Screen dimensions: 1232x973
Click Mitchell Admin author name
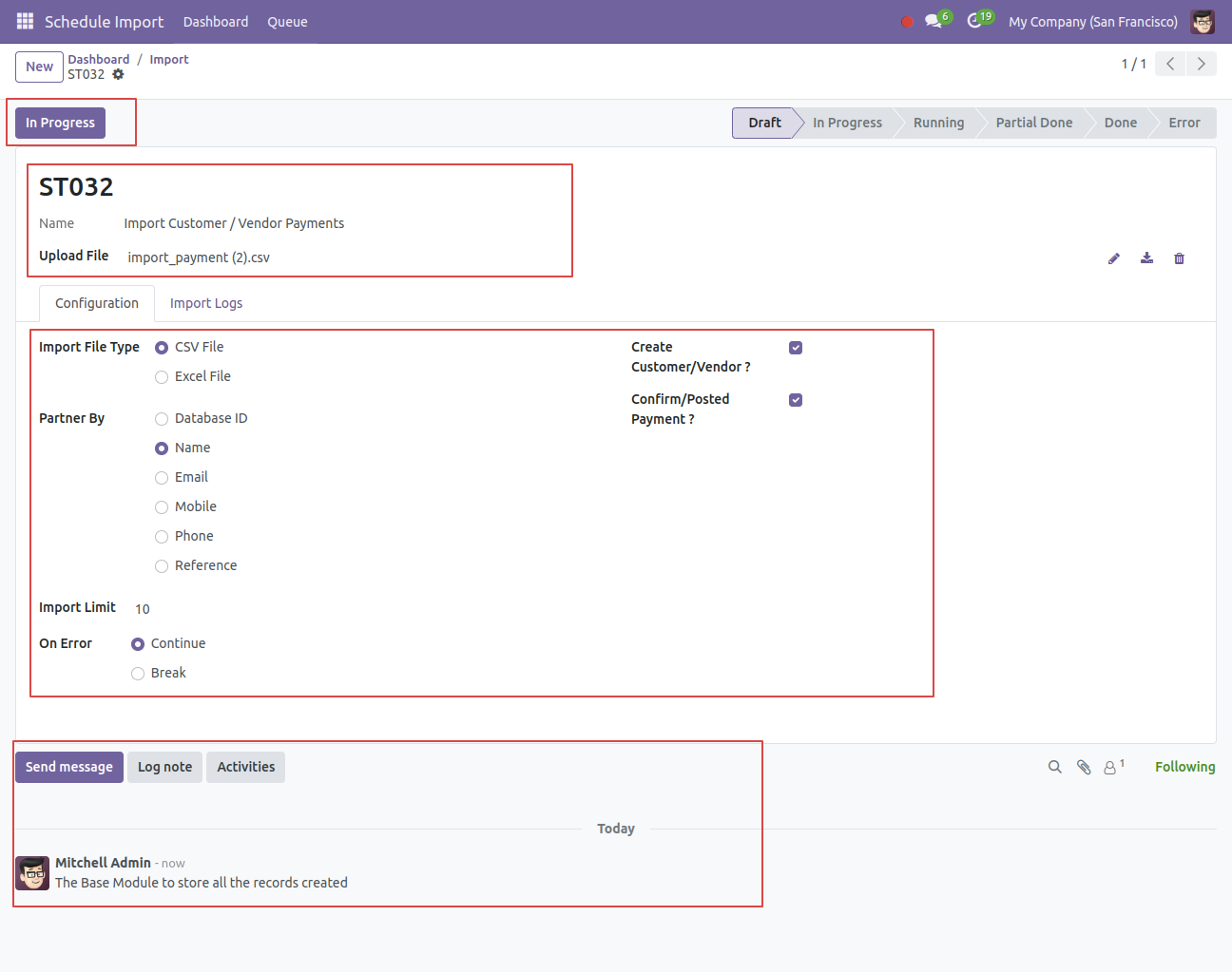103,863
